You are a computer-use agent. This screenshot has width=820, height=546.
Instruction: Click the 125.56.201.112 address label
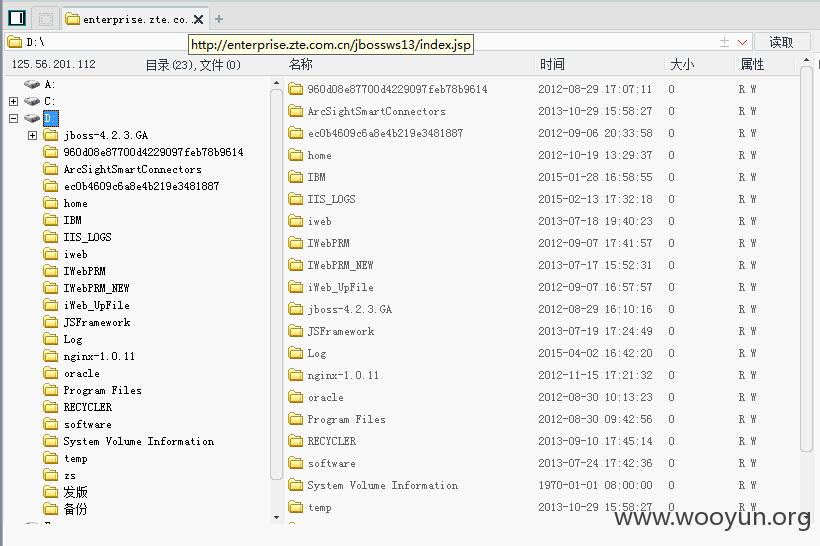pos(53,64)
